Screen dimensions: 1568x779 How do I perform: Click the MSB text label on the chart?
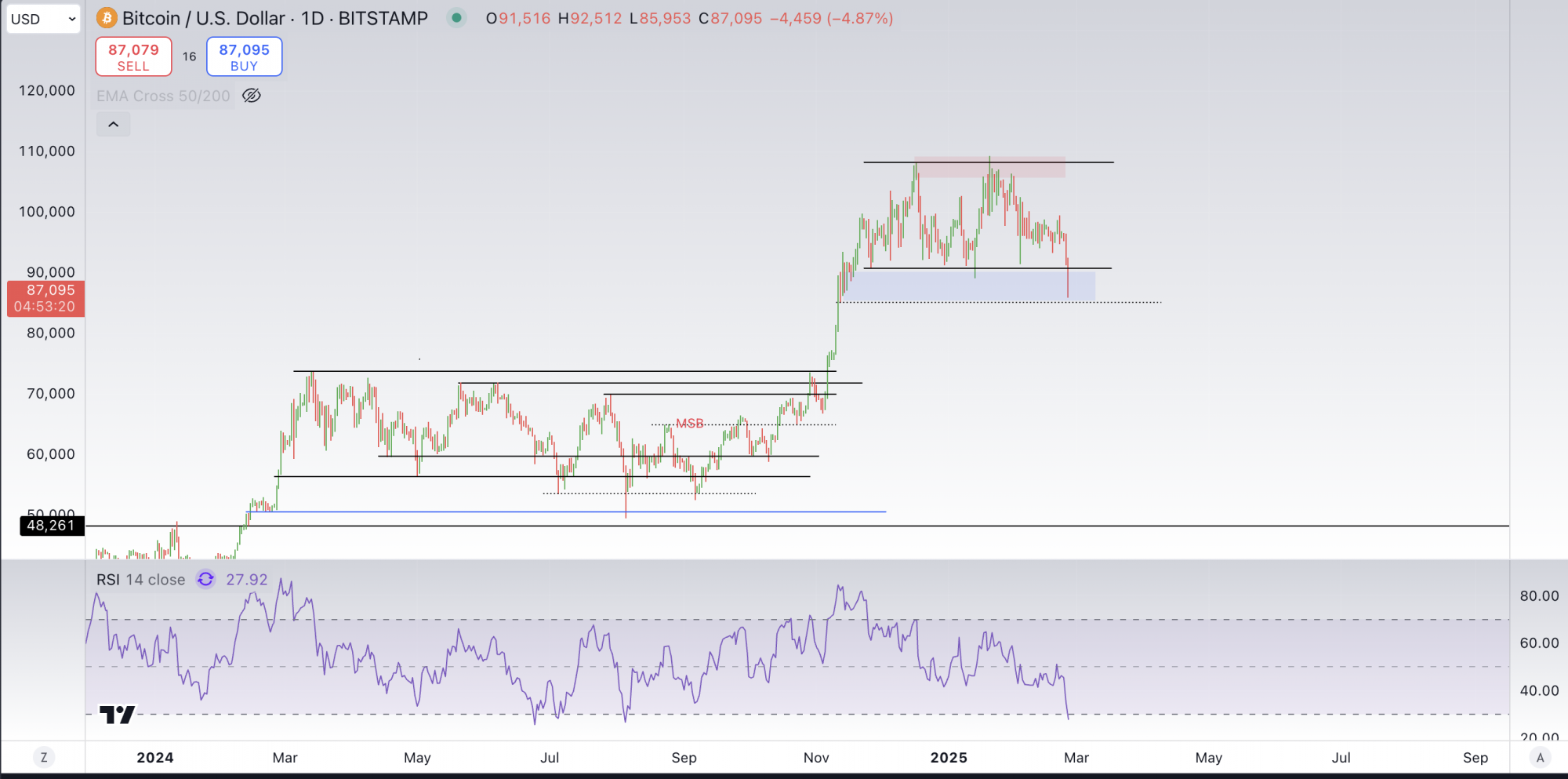[x=690, y=424]
